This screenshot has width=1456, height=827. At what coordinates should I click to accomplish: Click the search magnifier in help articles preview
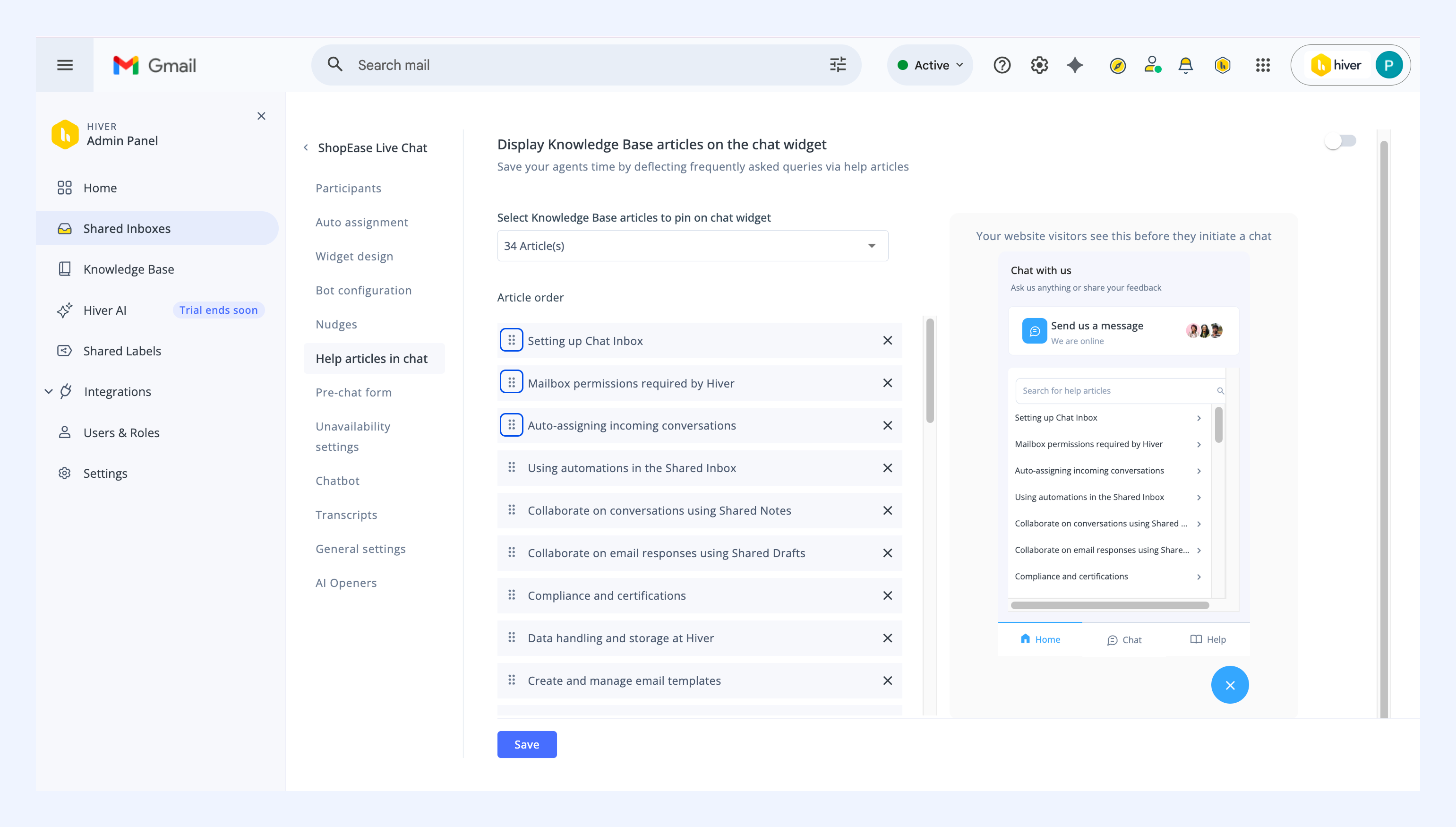1220,391
